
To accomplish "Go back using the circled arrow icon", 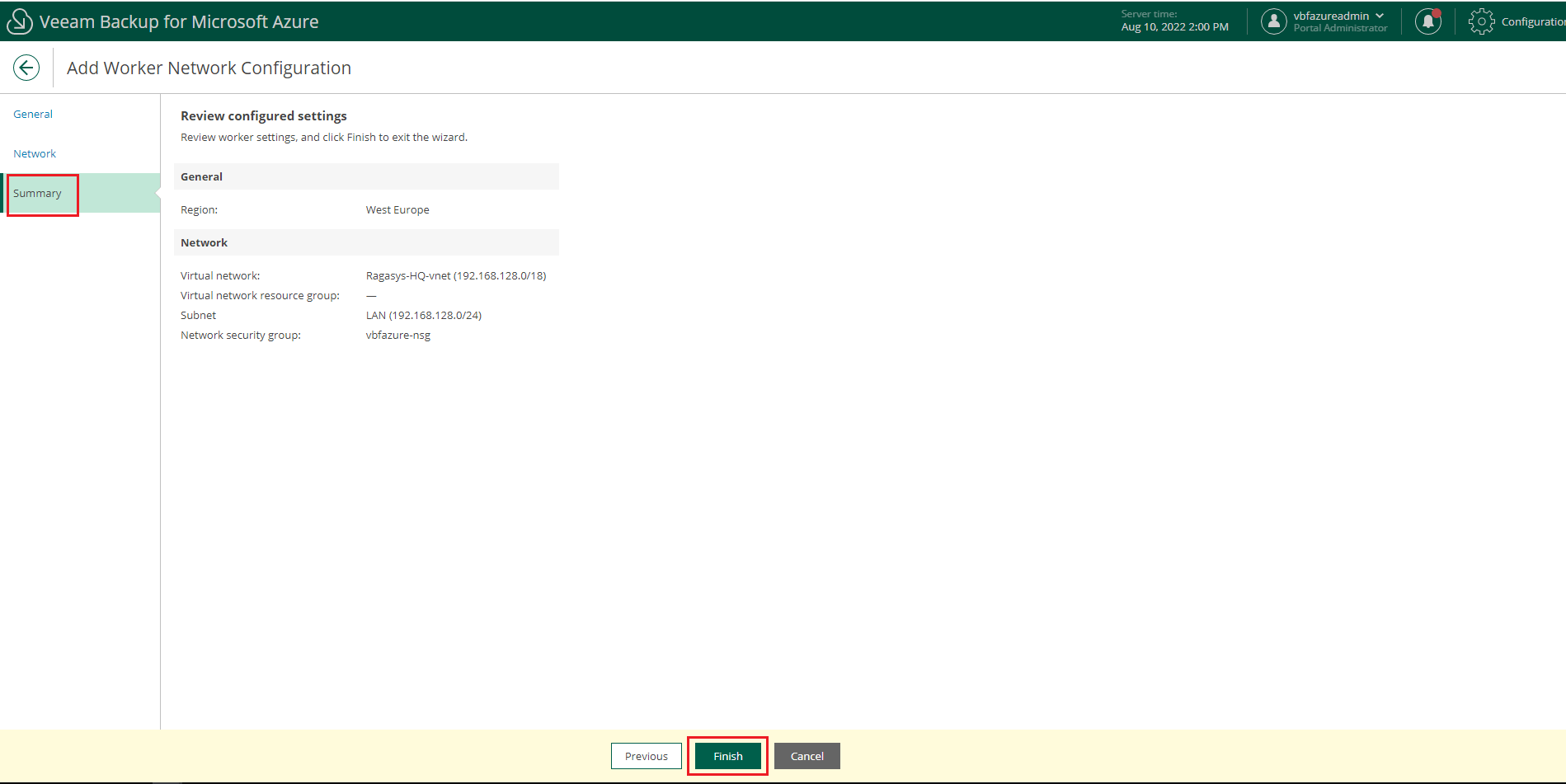I will click(26, 68).
